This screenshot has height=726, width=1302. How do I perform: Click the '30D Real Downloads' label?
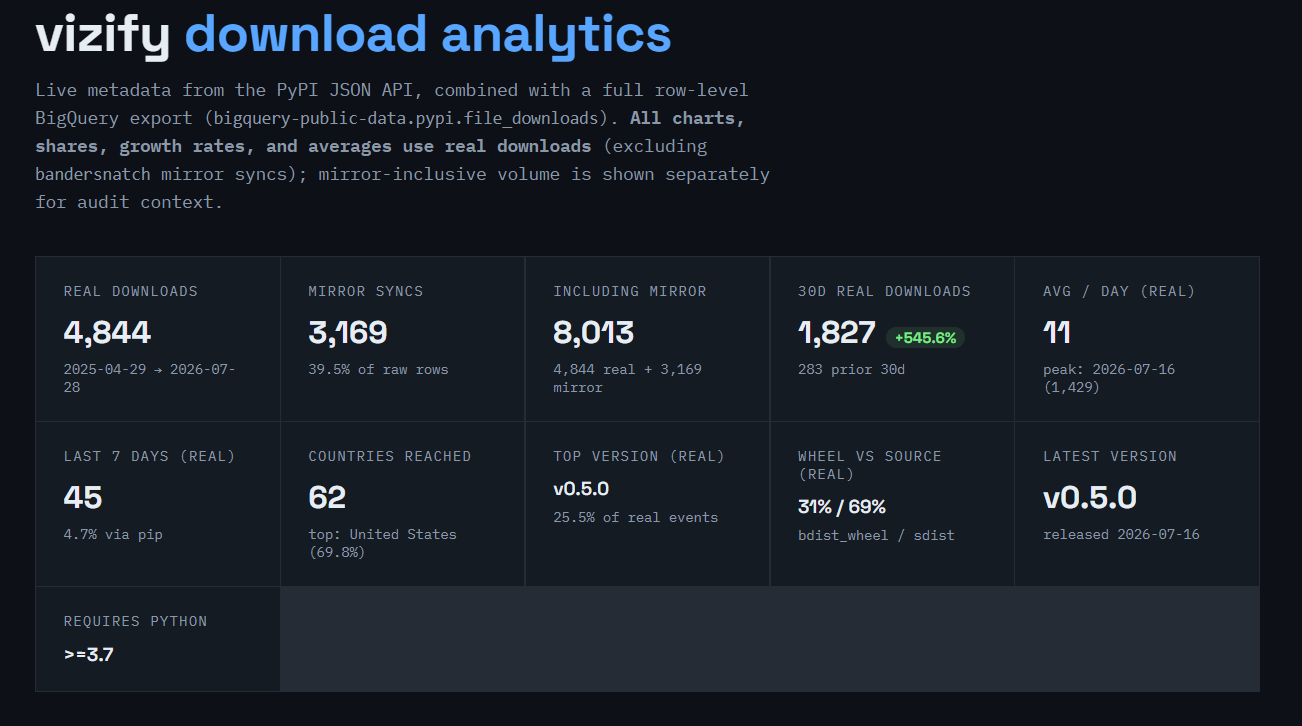[x=884, y=291]
